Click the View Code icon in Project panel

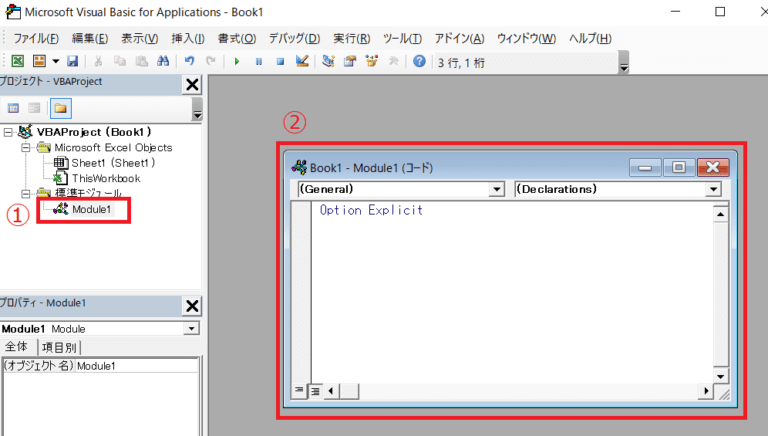pos(14,107)
